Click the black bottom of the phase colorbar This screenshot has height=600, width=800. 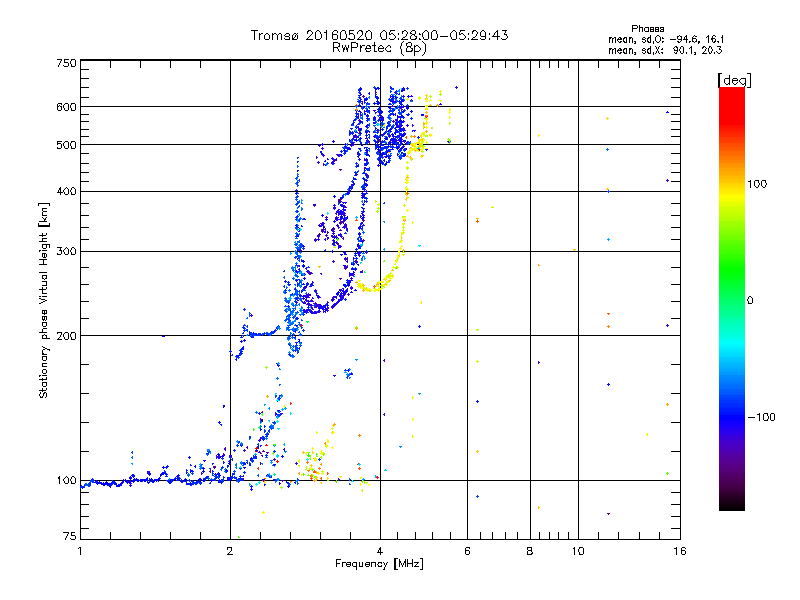tap(732, 503)
